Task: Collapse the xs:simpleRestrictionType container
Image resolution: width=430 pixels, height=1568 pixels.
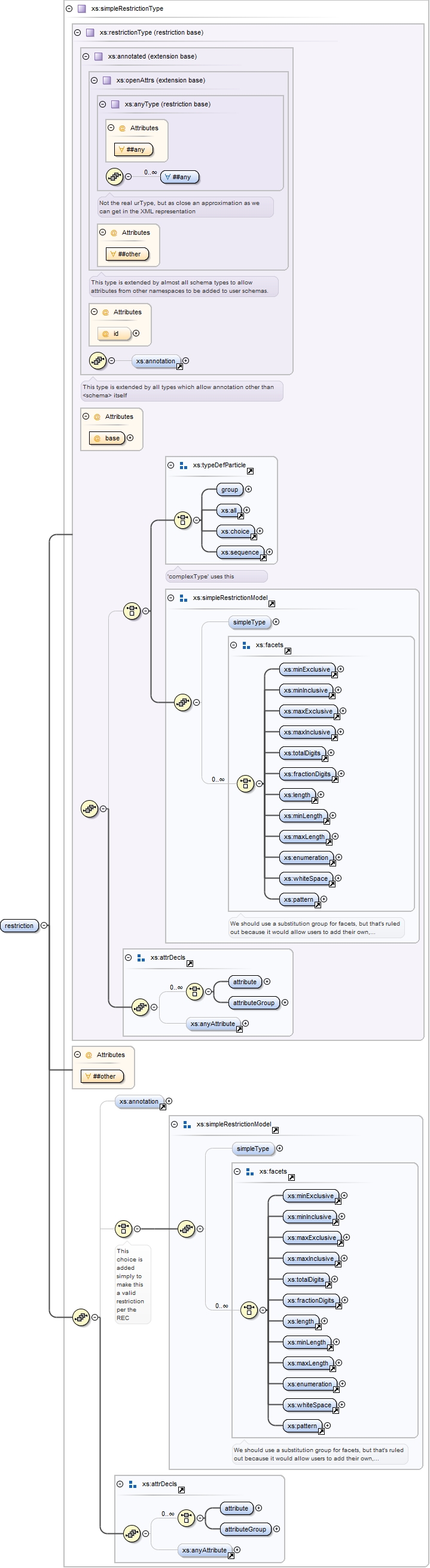Action: click(69, 8)
